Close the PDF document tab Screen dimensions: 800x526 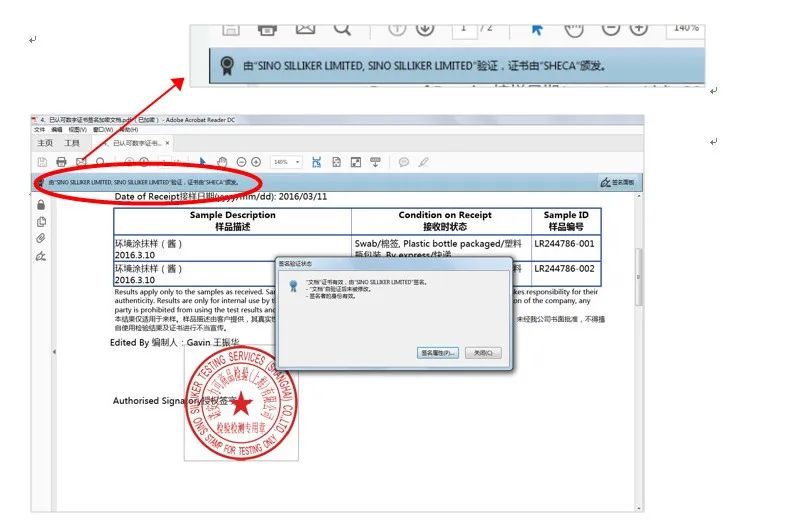[x=167, y=143]
